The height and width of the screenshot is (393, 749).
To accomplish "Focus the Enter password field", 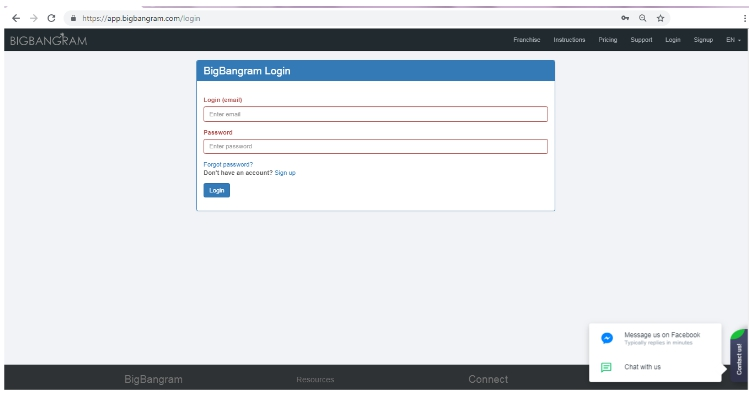I will click(375, 146).
